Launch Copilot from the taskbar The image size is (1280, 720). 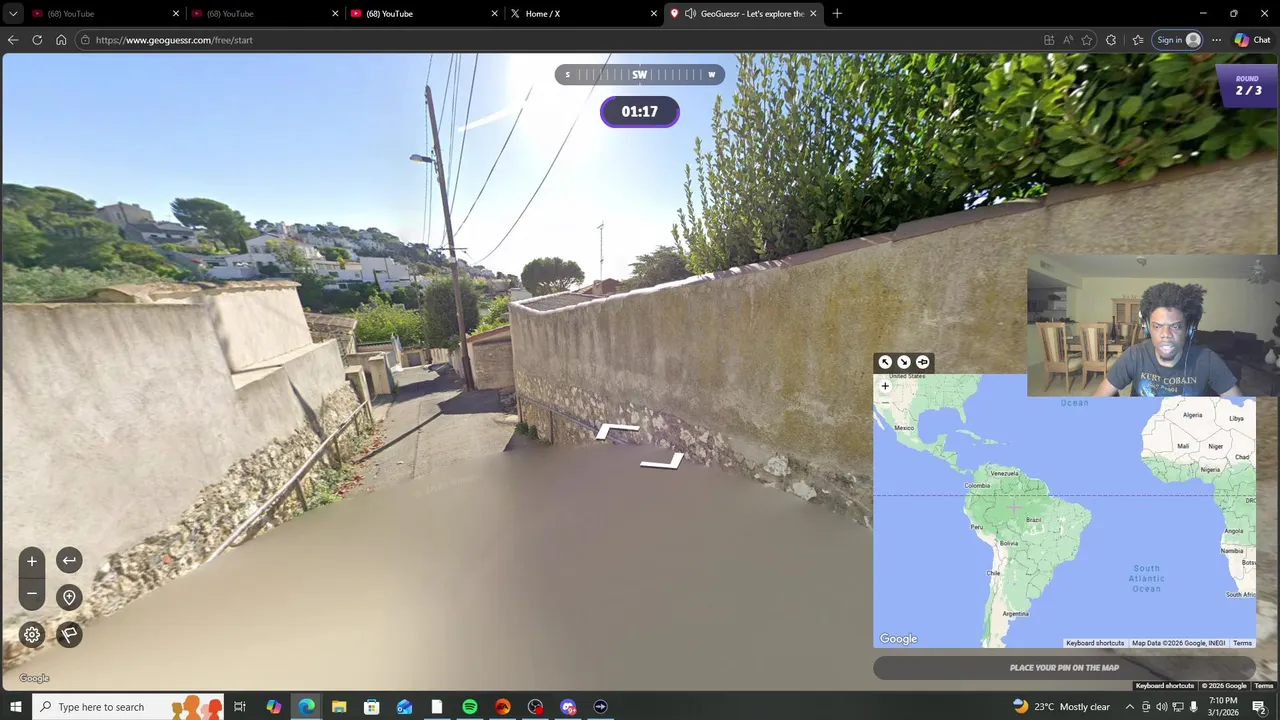(274, 707)
